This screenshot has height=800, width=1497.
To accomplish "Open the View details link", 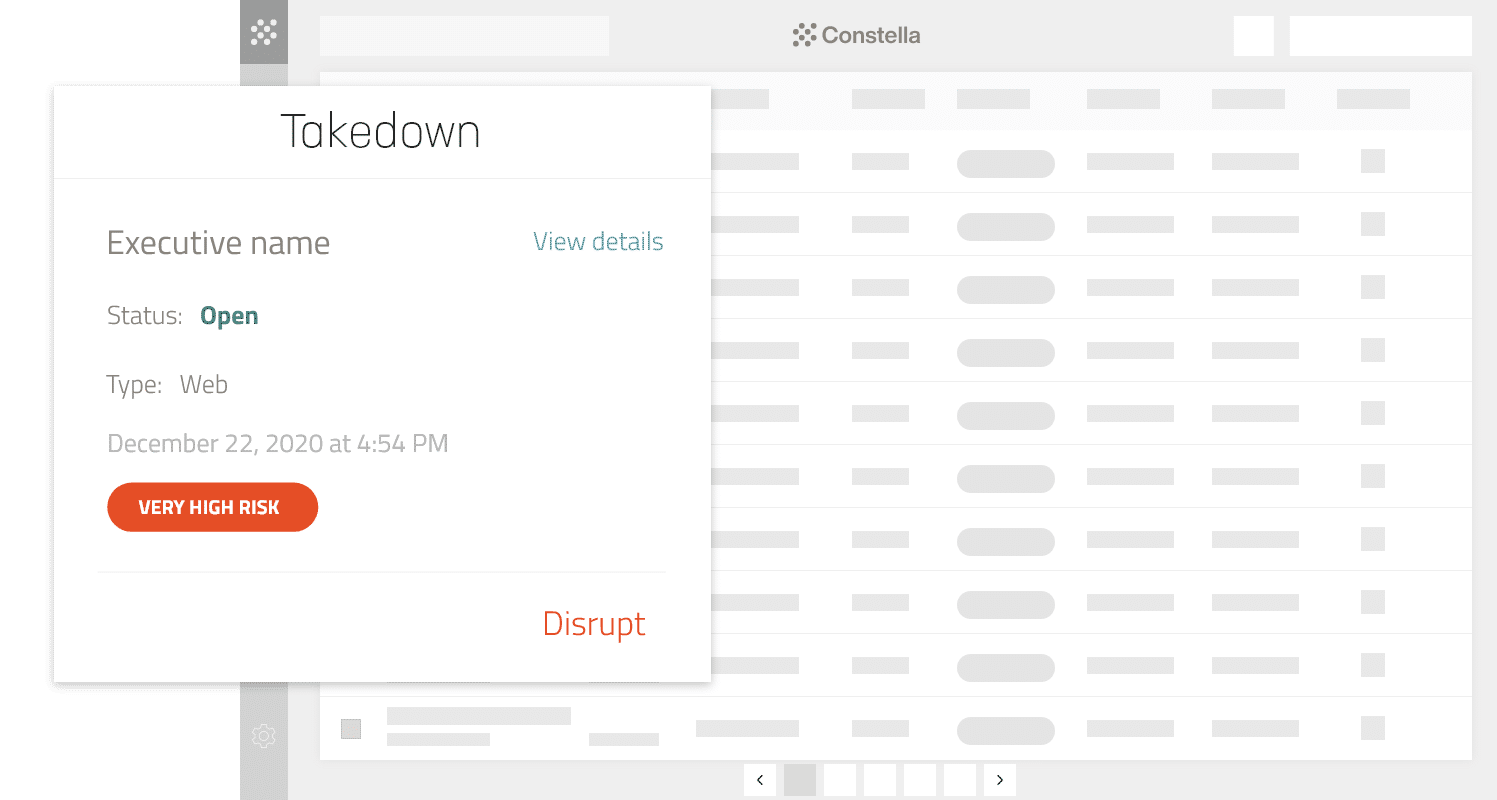I will pos(598,242).
